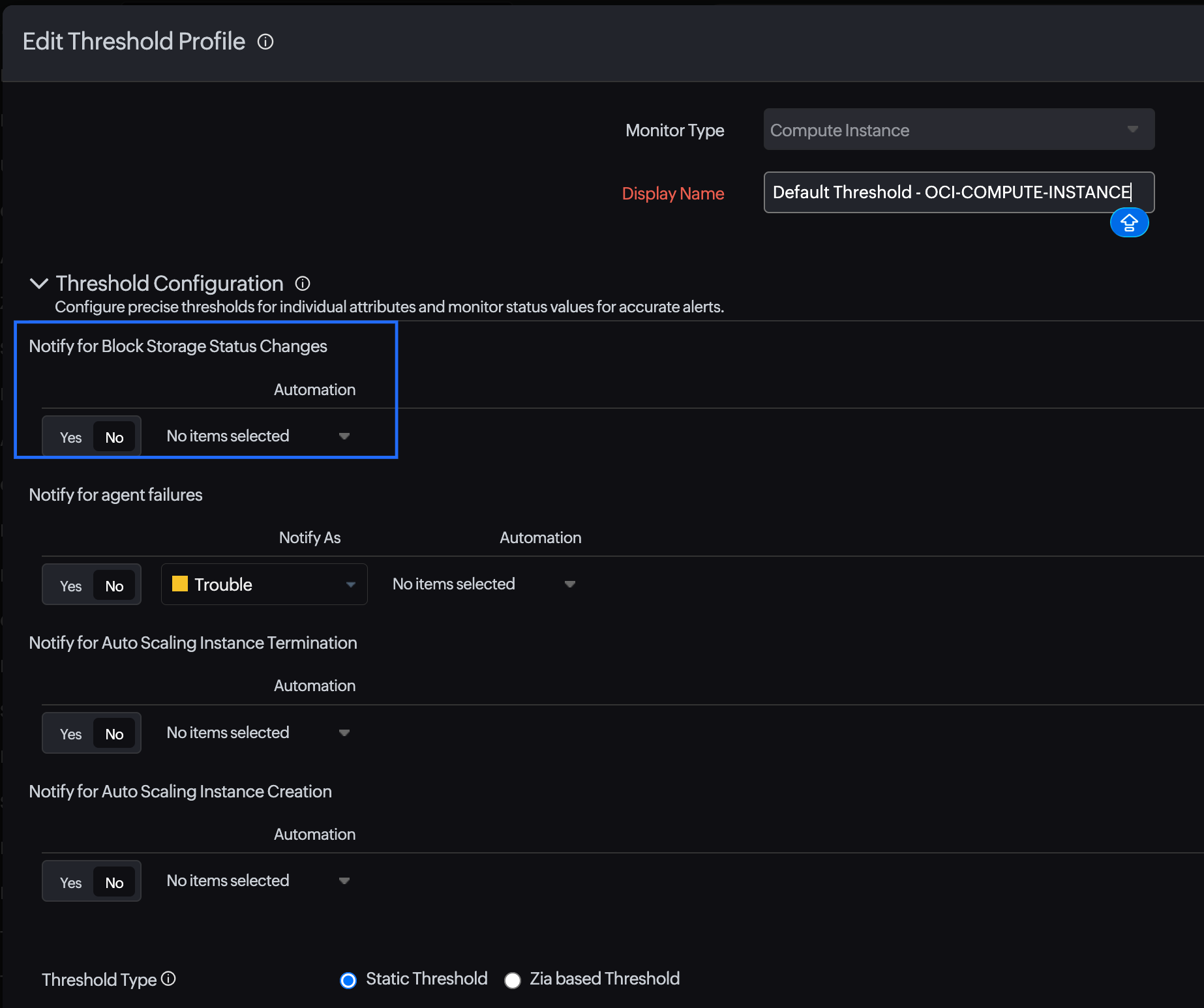Collapse the Threshold Configuration section chevron
Viewport: 1204px width, 1008px height.
pos(39,284)
